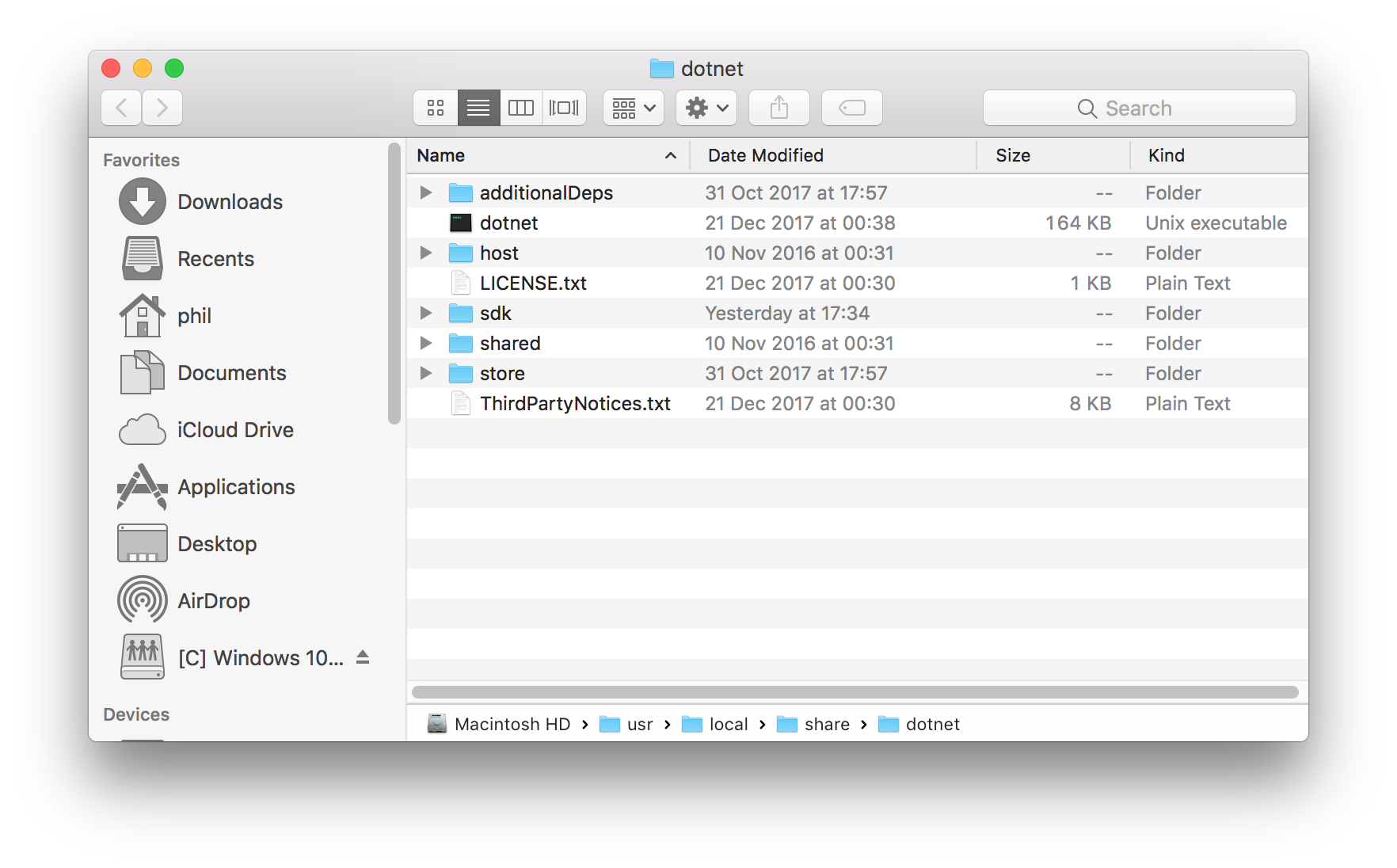This screenshot has width=1397, height=868.
Task: Expand the additionalDeps folder
Action: point(426,192)
